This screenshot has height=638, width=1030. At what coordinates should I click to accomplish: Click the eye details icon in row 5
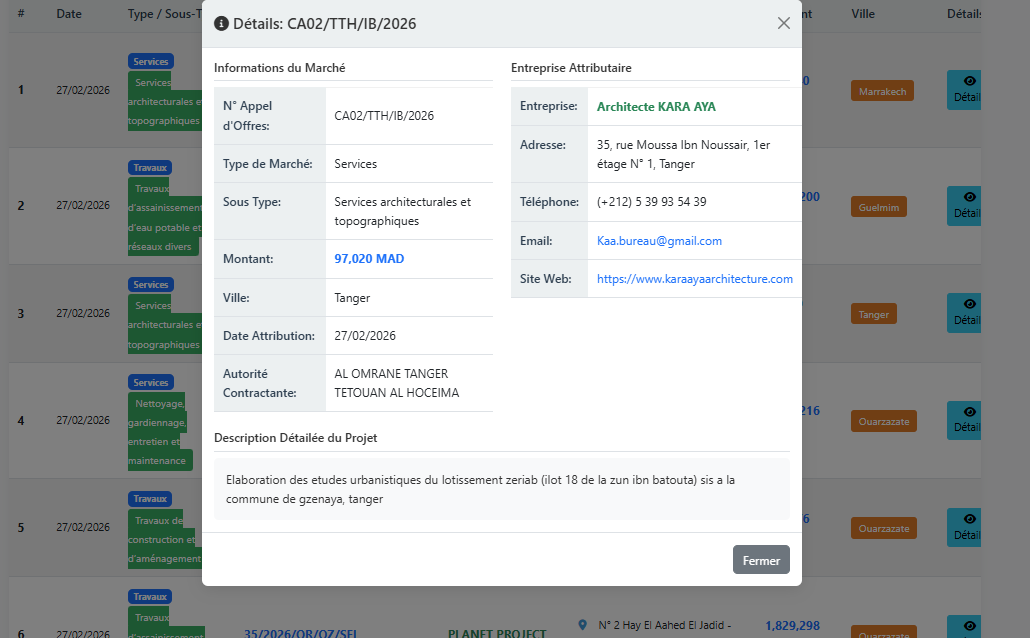[968, 518]
